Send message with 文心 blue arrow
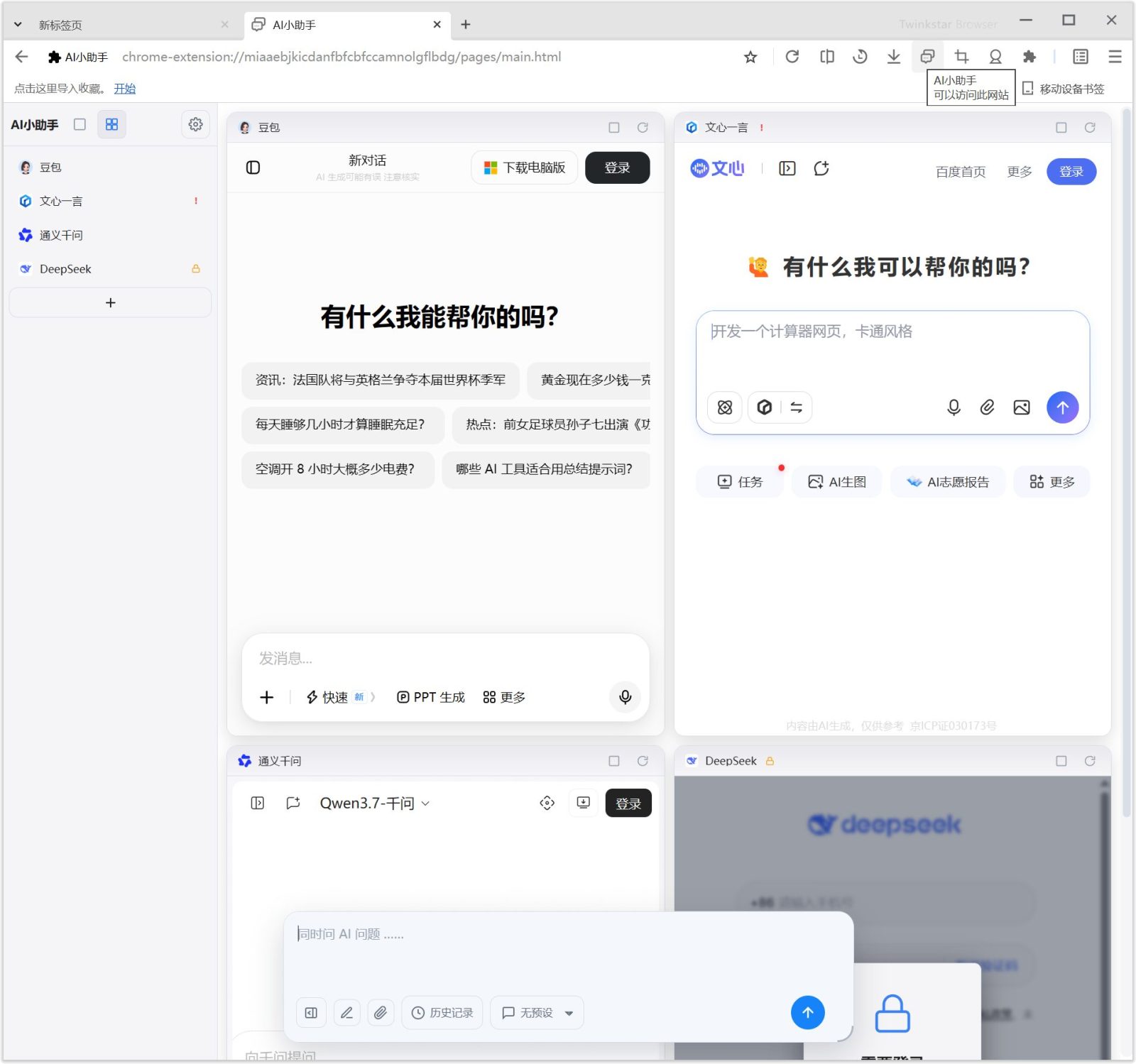The width and height of the screenshot is (1136, 1064). (1062, 407)
